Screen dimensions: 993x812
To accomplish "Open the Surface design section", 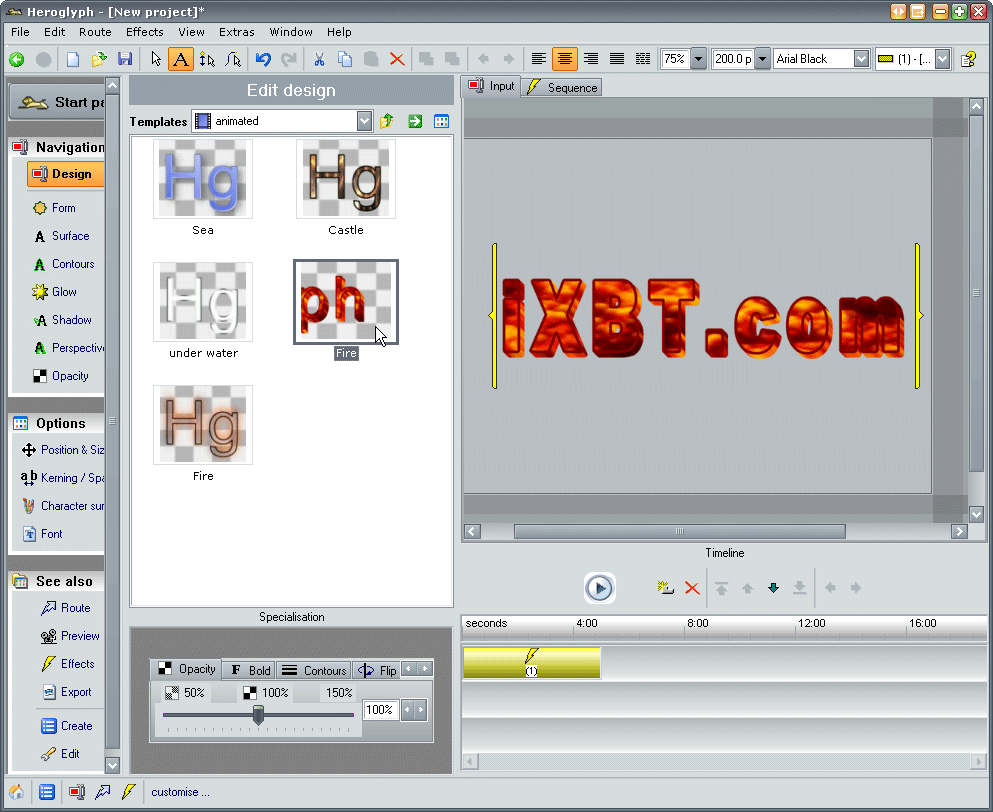I will coord(70,236).
